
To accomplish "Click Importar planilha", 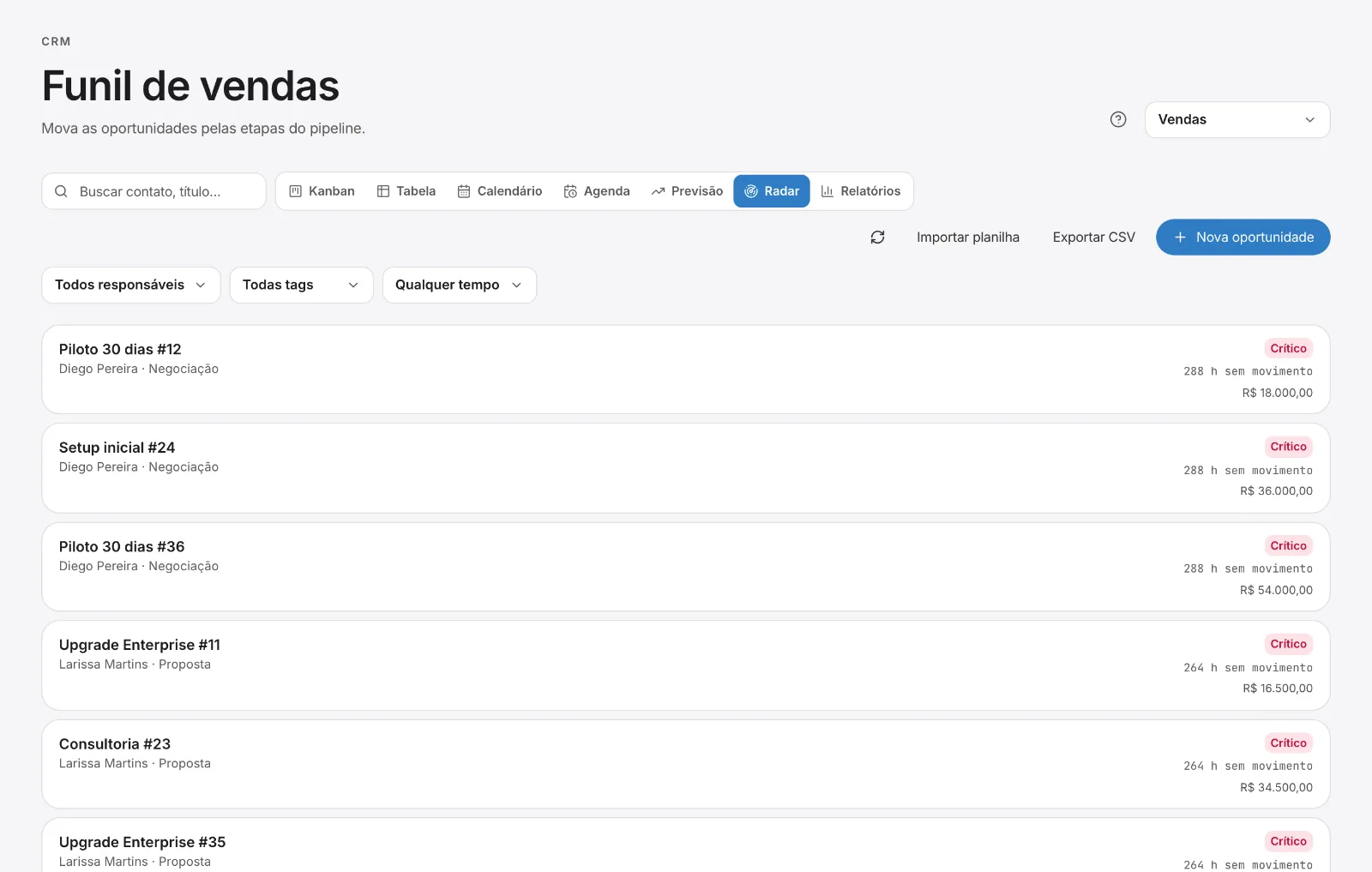I will tap(968, 238).
